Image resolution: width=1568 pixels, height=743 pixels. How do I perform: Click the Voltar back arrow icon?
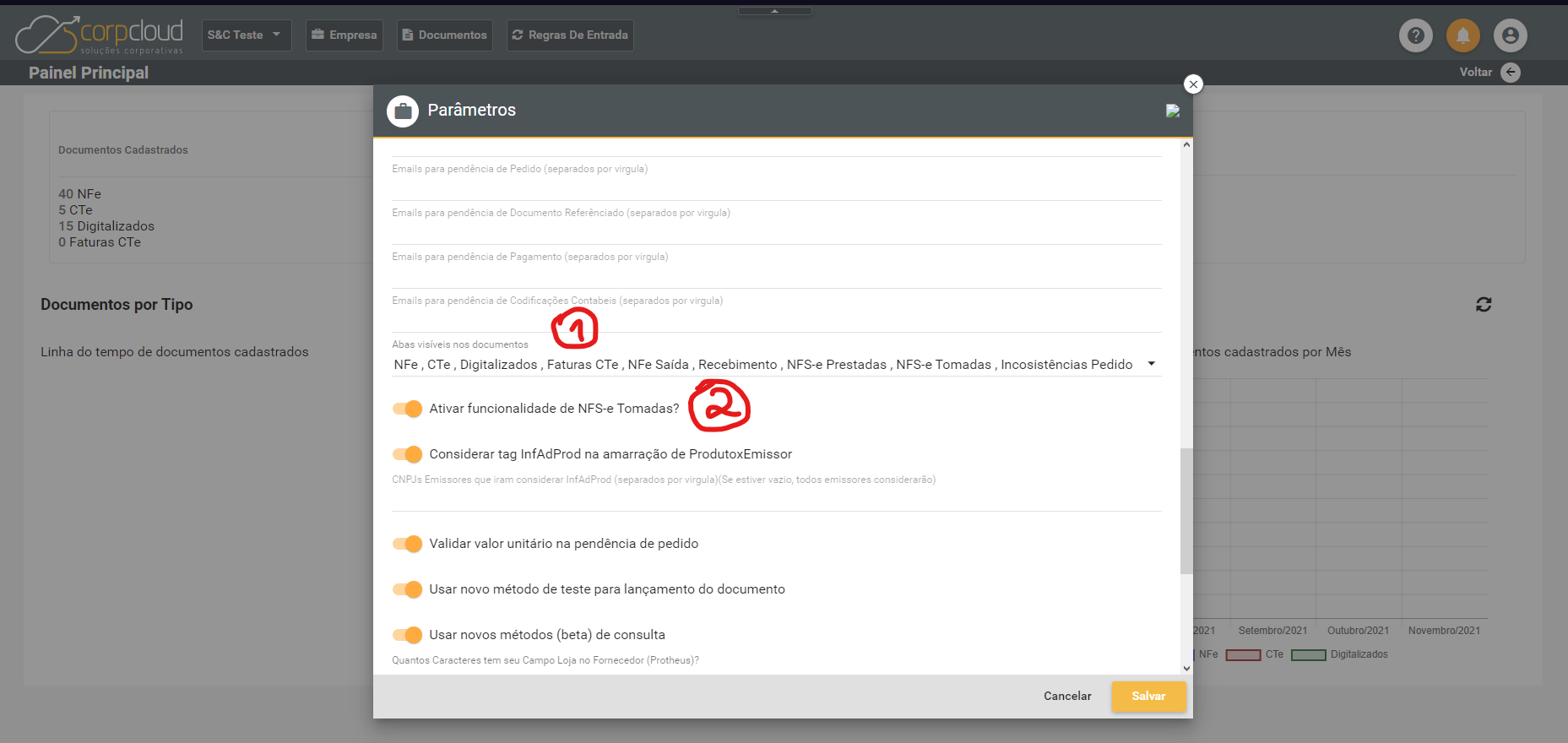1511,73
